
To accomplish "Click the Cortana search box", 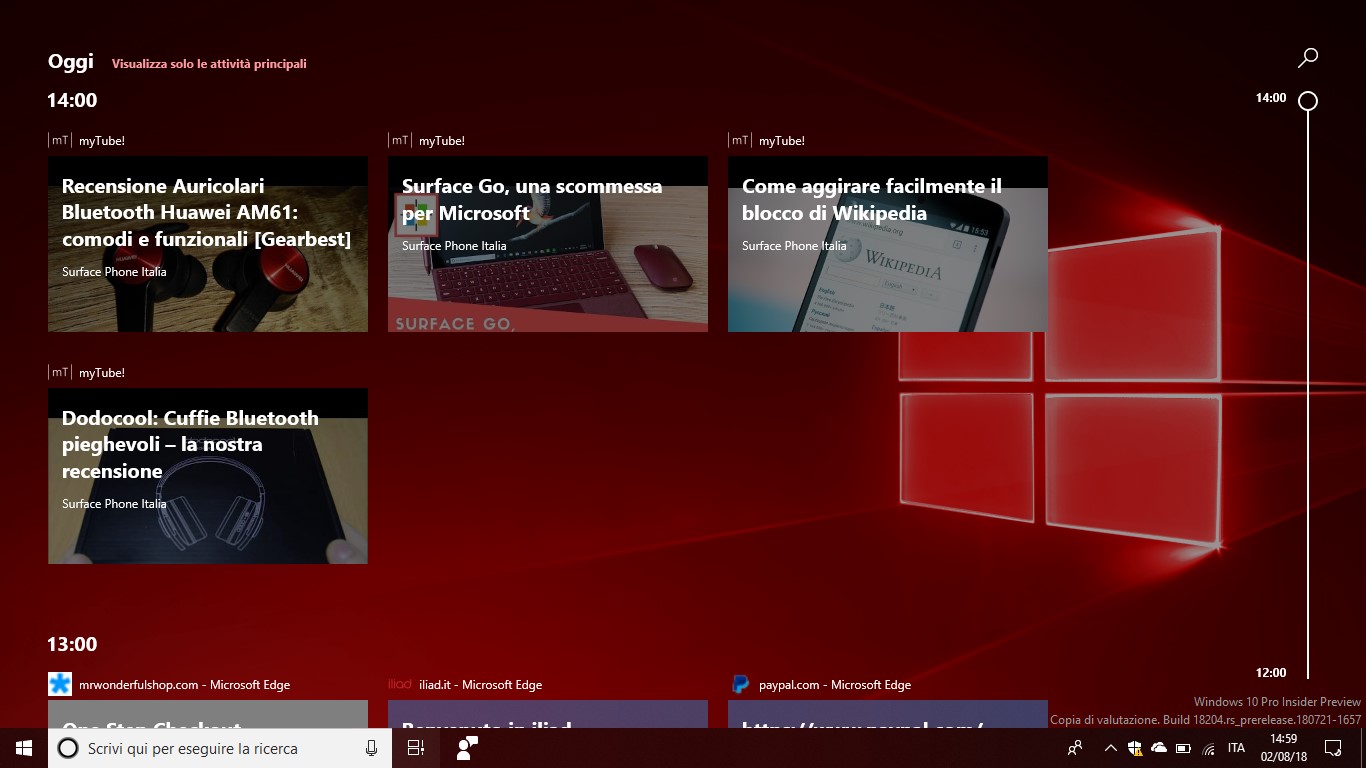I will click(x=220, y=748).
